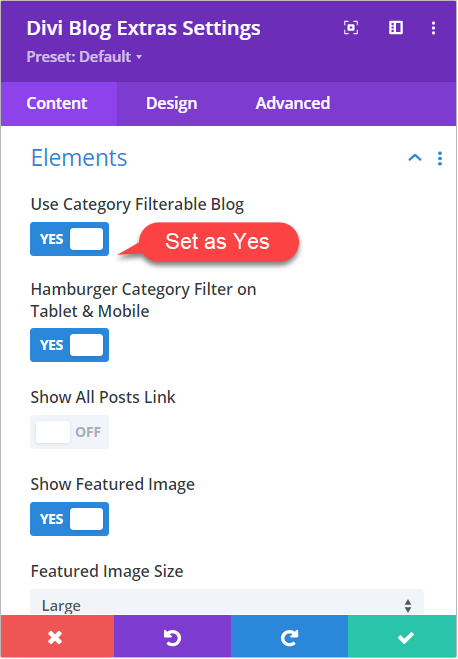This screenshot has width=458, height=659.
Task: Toggle the Show Featured Image switch
Action: tap(69, 519)
